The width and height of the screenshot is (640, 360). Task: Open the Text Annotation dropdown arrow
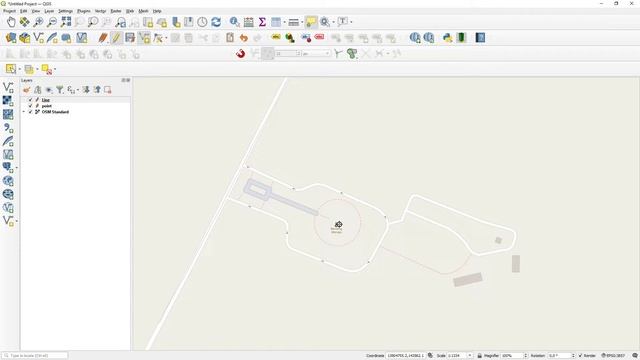[x=351, y=22]
